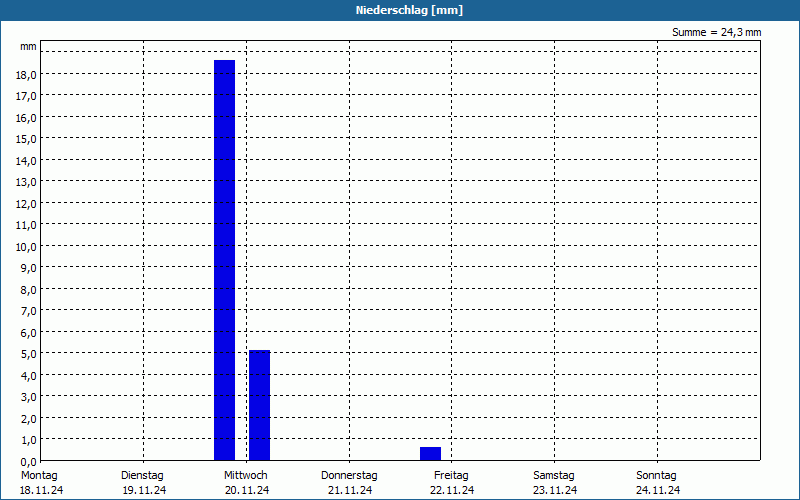Select the Montag day label

tap(39, 475)
